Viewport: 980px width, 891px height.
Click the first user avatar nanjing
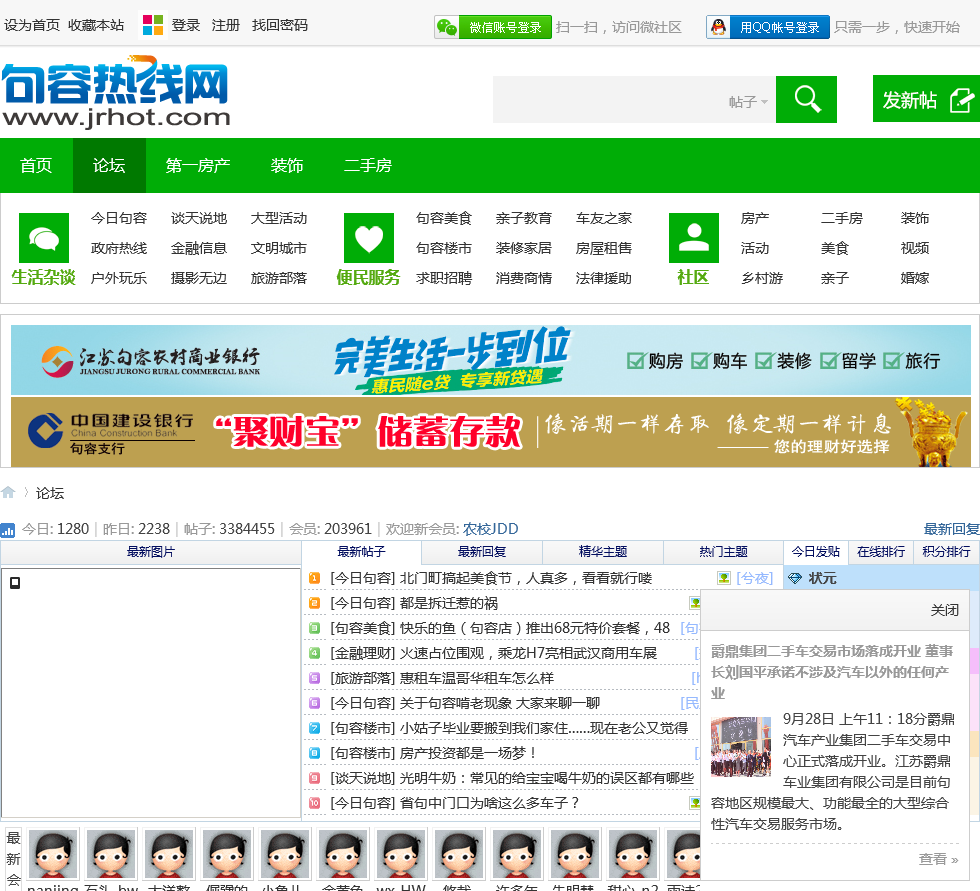[x=52, y=854]
